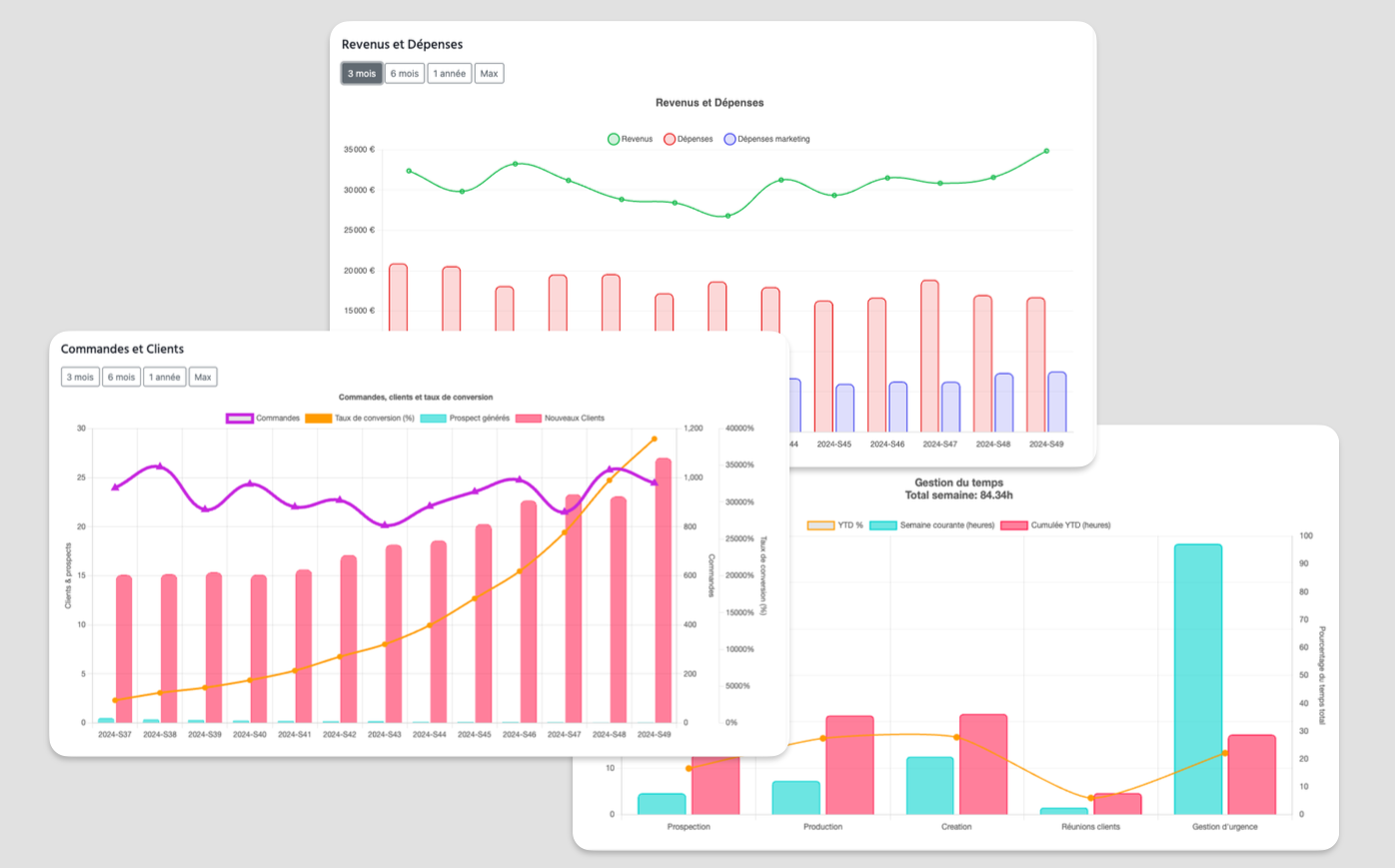Screen dimensions: 1395x868
Task: Choose '1 année' in Commandes et Clients card
Action: pos(165,378)
